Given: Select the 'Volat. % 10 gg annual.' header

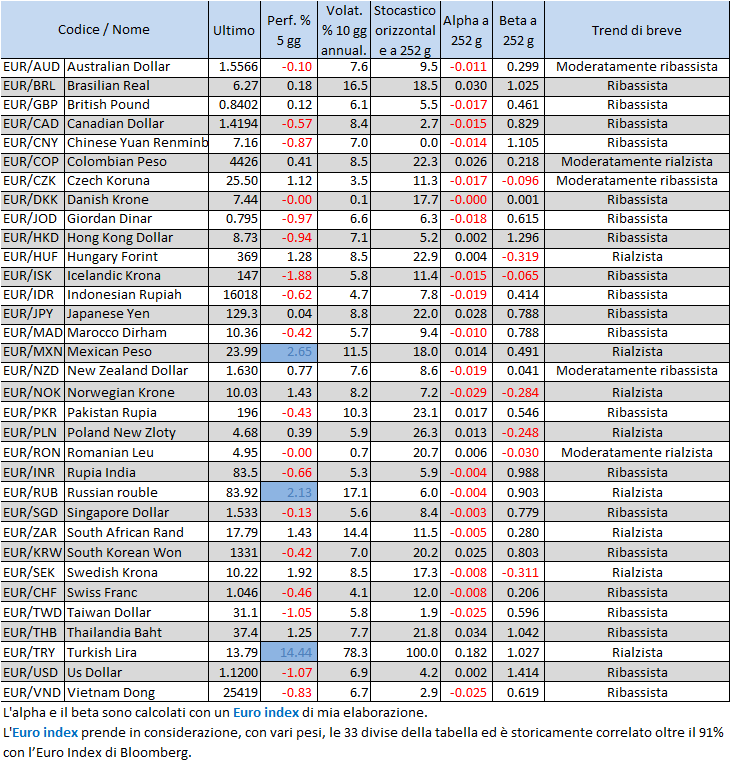Looking at the screenshot, I should pos(344,30).
